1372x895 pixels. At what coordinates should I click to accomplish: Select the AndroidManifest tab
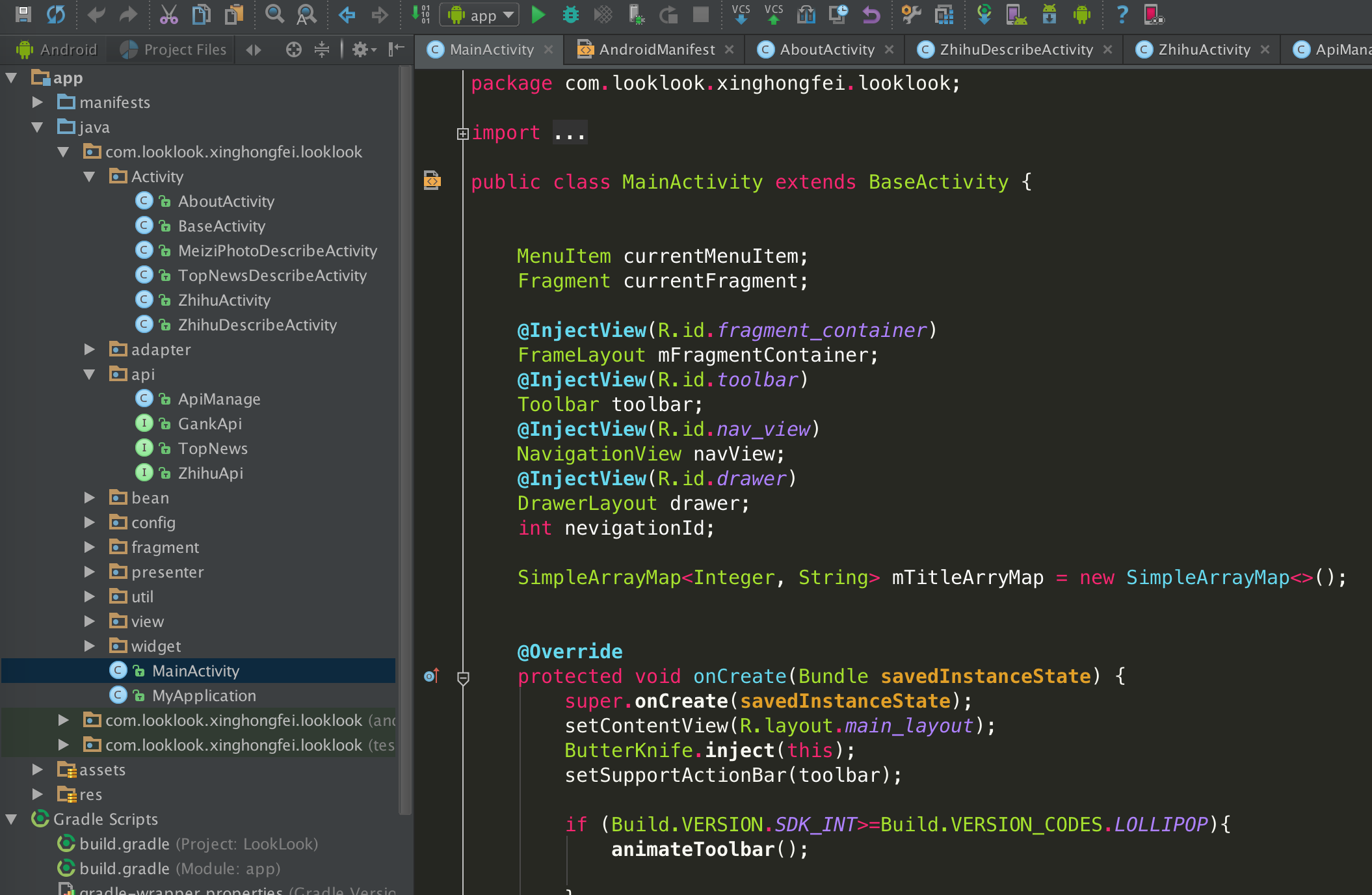pyautogui.click(x=654, y=48)
